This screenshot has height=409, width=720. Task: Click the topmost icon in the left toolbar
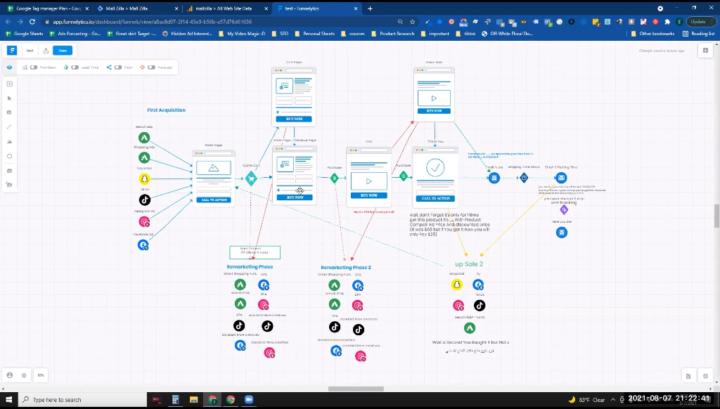10,84
